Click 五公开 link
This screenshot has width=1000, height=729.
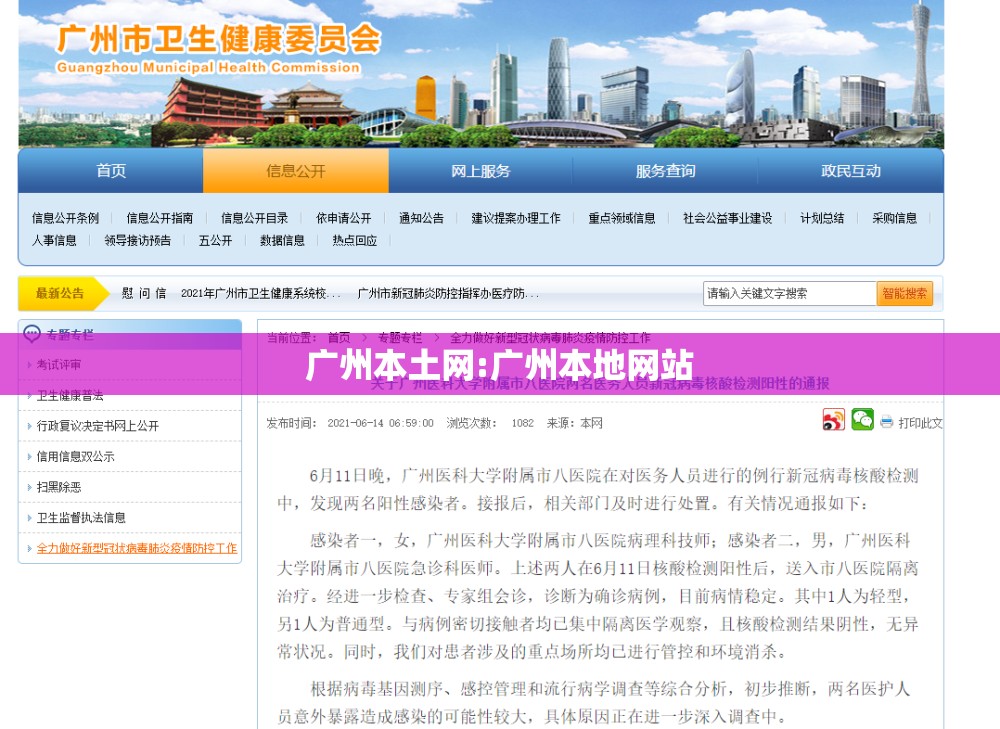(x=216, y=240)
